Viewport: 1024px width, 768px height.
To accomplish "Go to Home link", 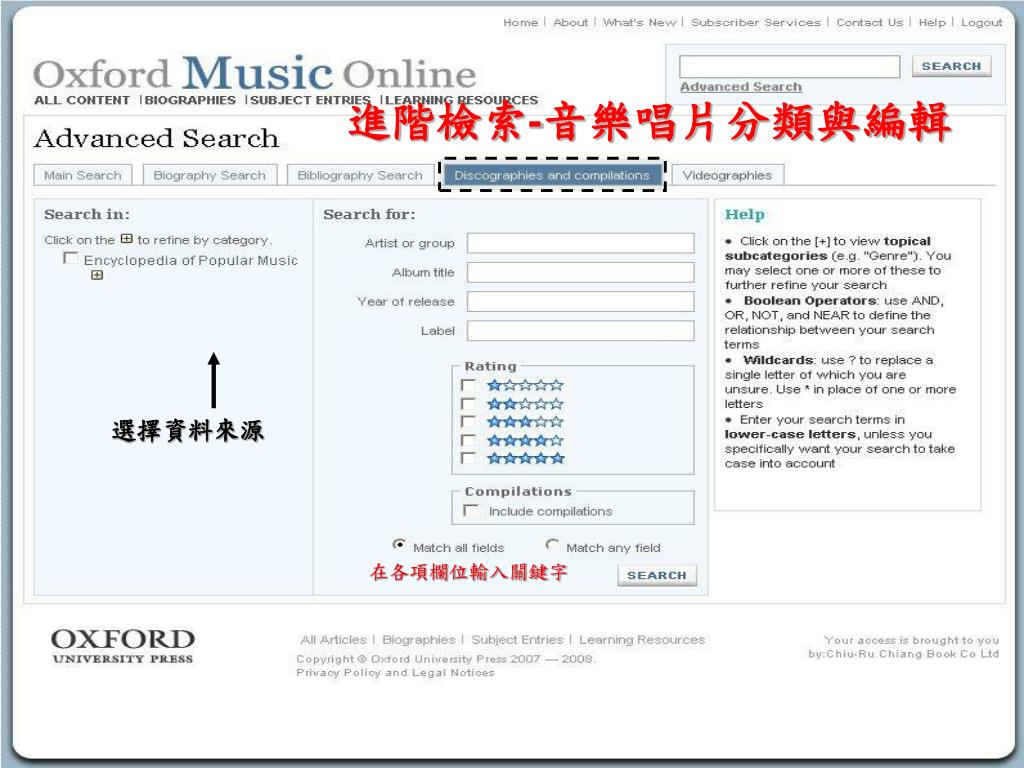I will click(x=520, y=22).
